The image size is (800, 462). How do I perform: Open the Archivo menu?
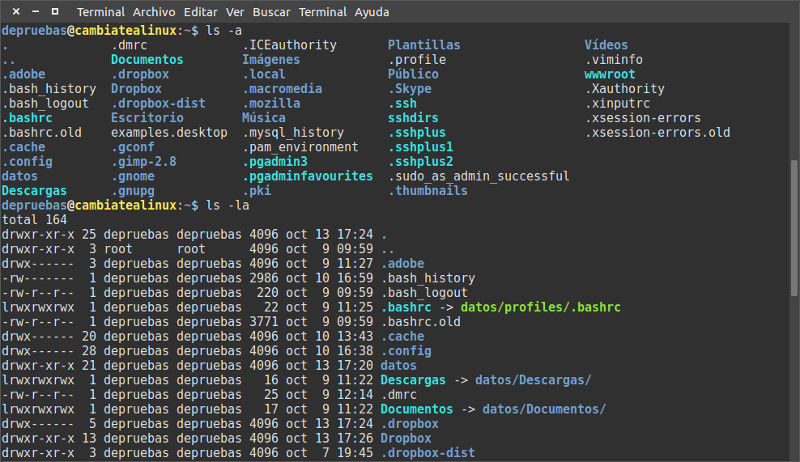(154, 12)
